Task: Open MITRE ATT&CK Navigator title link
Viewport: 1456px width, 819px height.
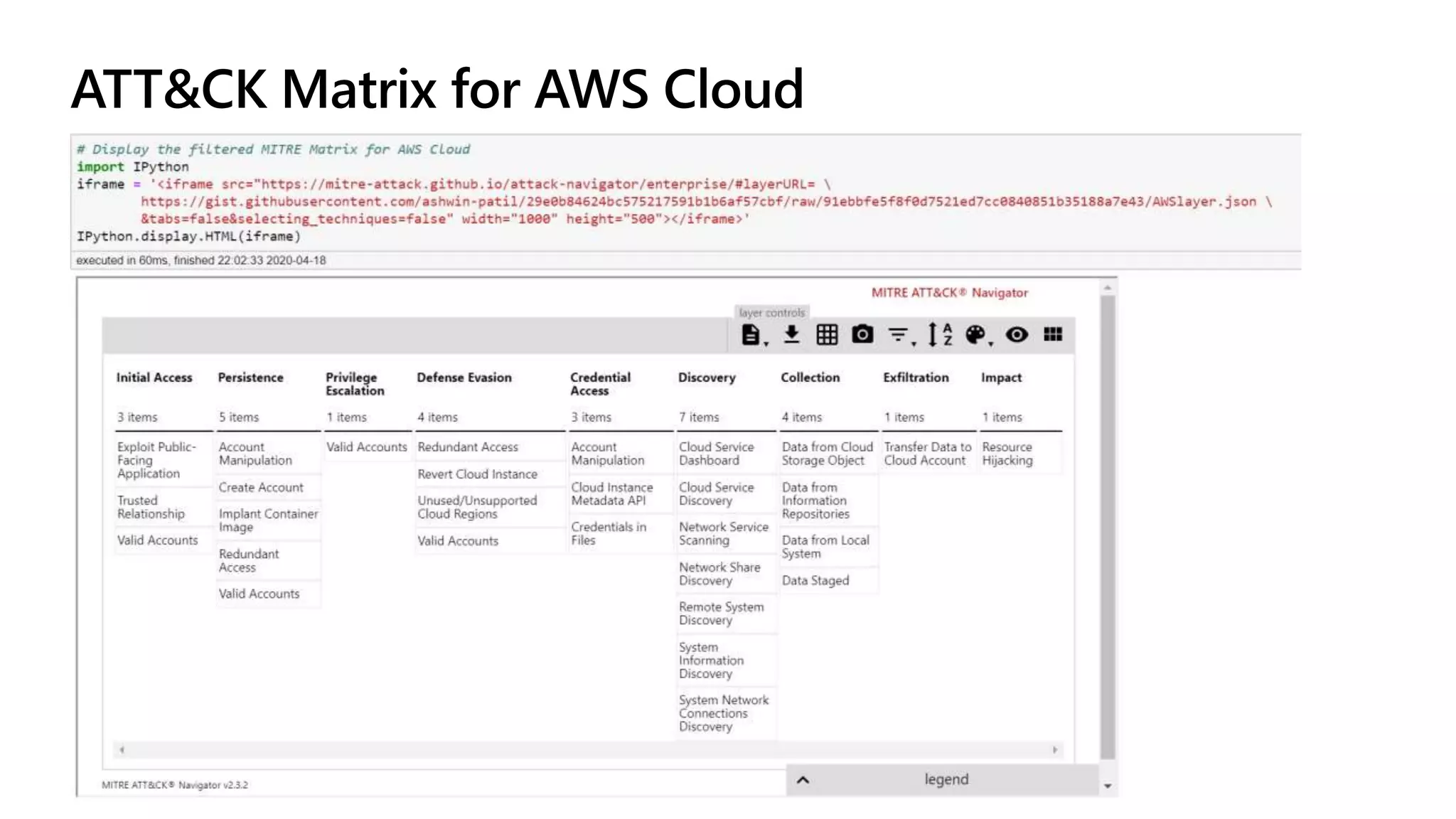Action: coord(950,293)
